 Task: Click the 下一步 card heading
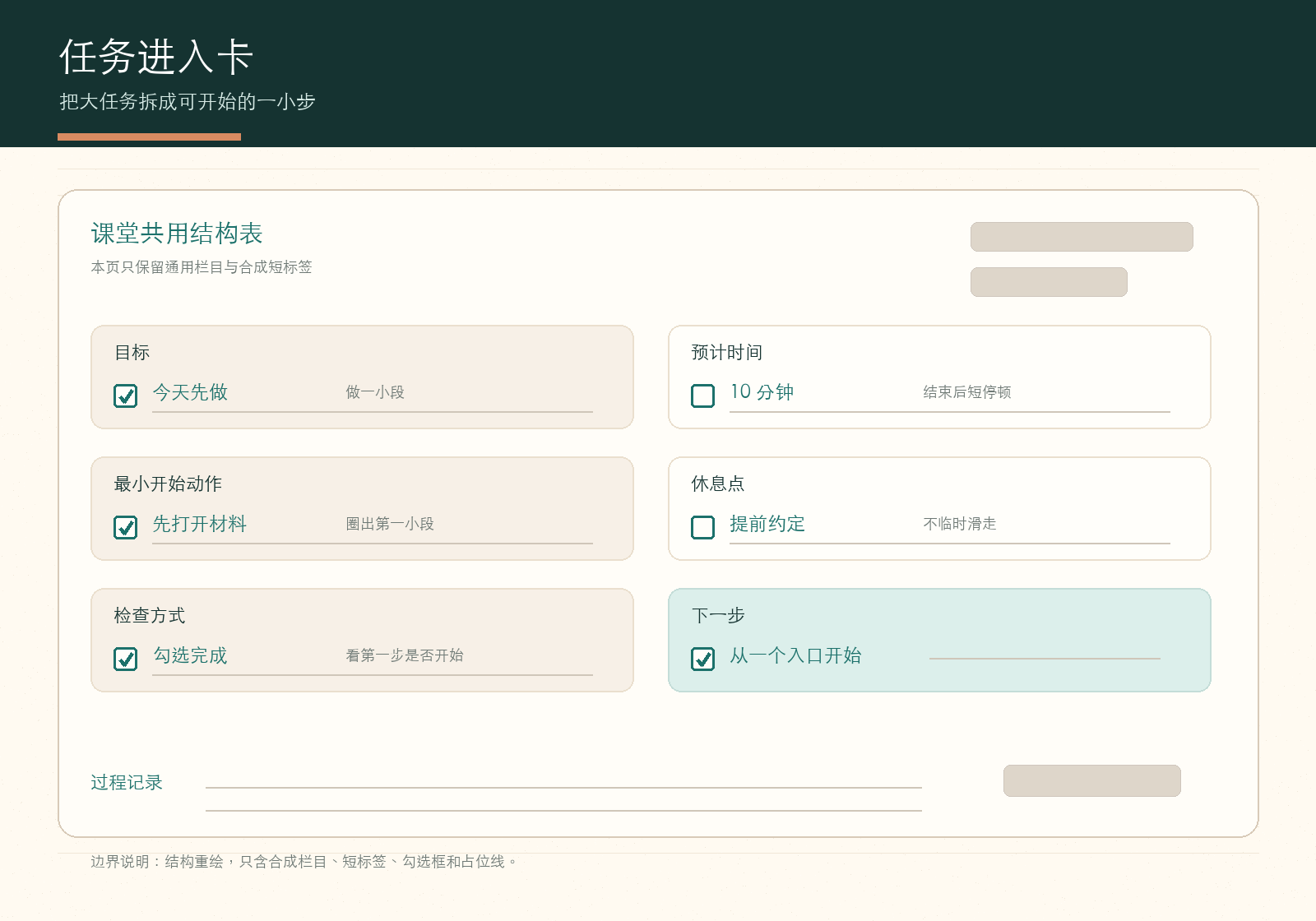(718, 615)
